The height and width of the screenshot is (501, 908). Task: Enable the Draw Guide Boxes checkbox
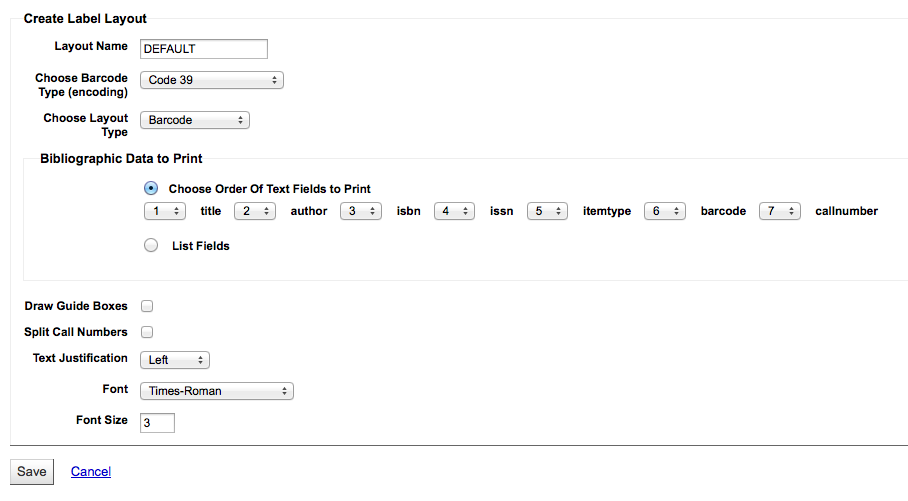point(147,306)
